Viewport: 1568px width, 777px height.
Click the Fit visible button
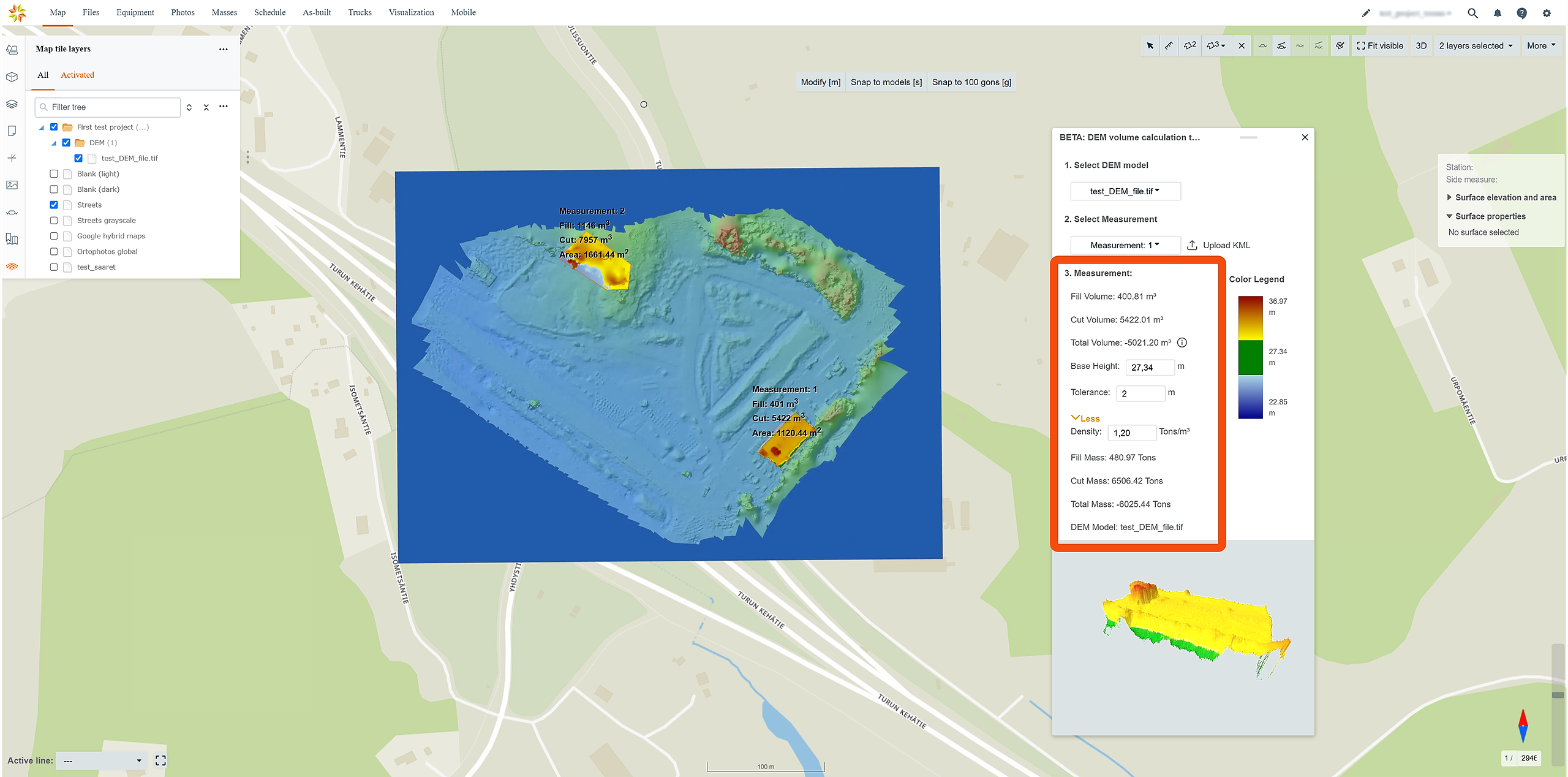1380,46
